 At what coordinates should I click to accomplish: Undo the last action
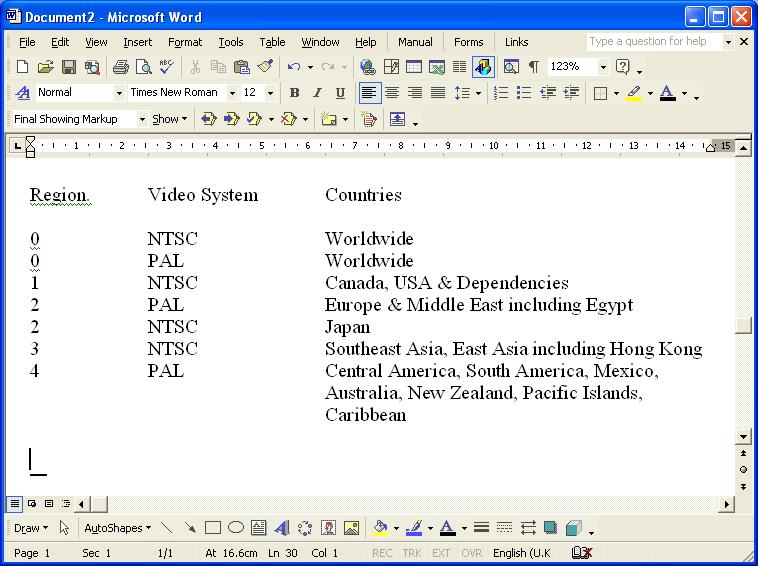(x=293, y=67)
